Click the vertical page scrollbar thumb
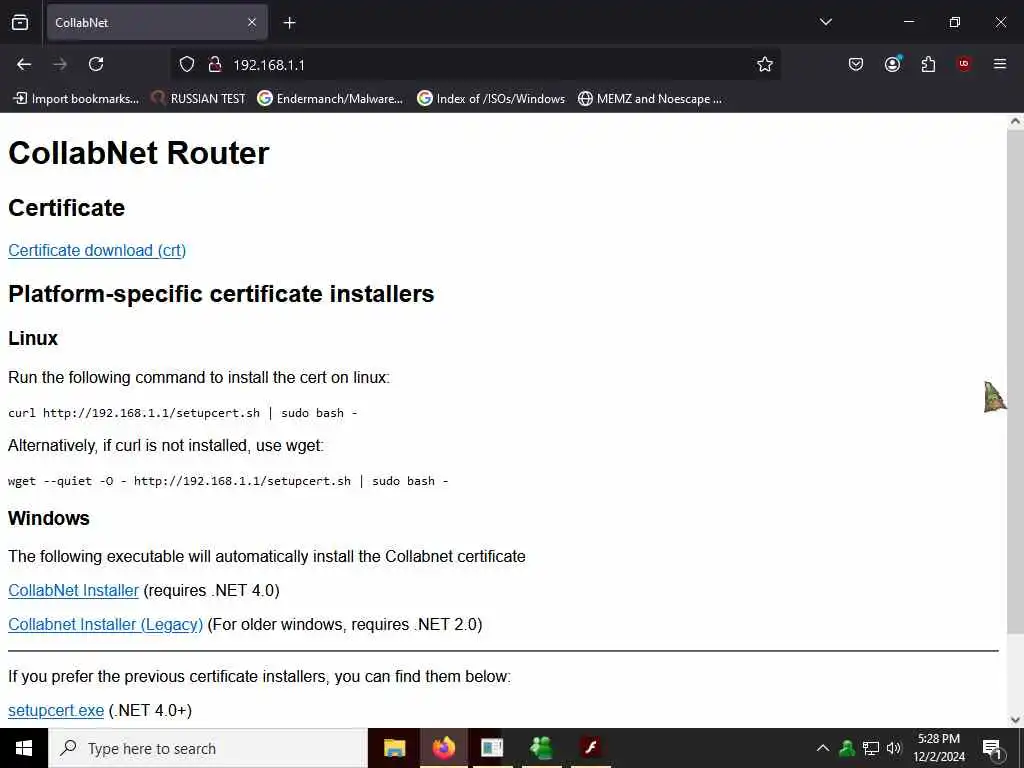Screen dimensions: 1024x768 tap(1015, 381)
